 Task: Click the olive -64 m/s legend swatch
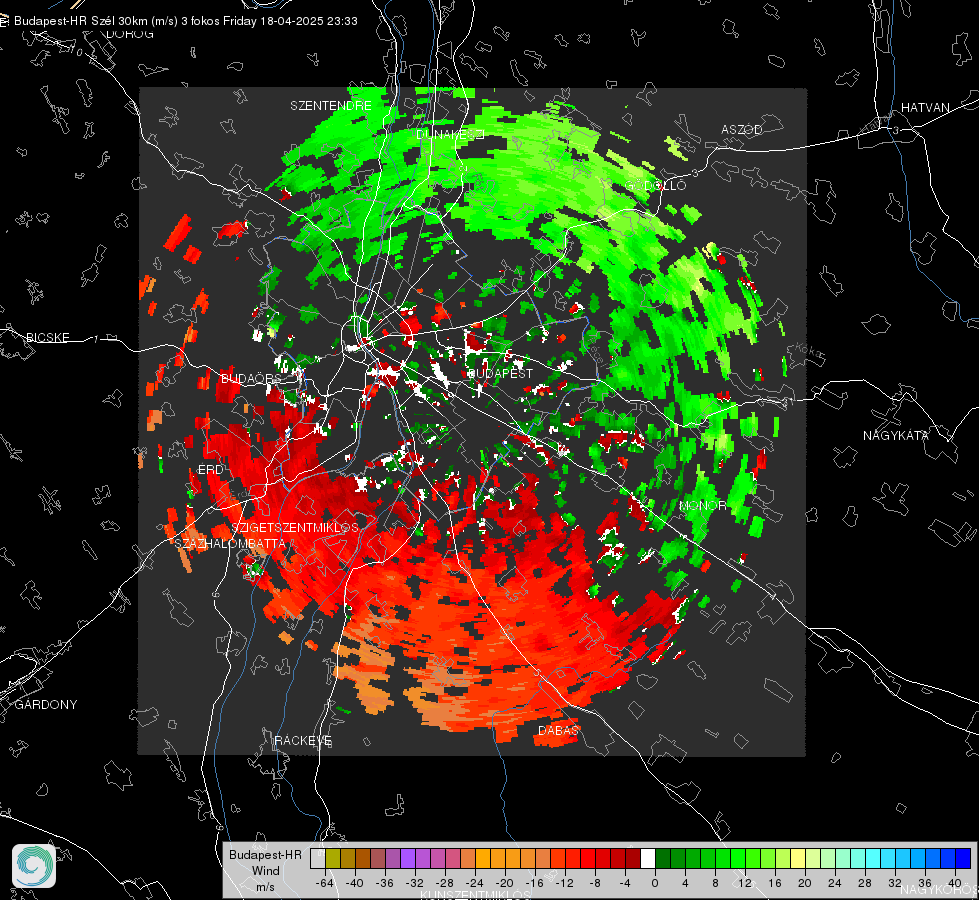(x=332, y=859)
